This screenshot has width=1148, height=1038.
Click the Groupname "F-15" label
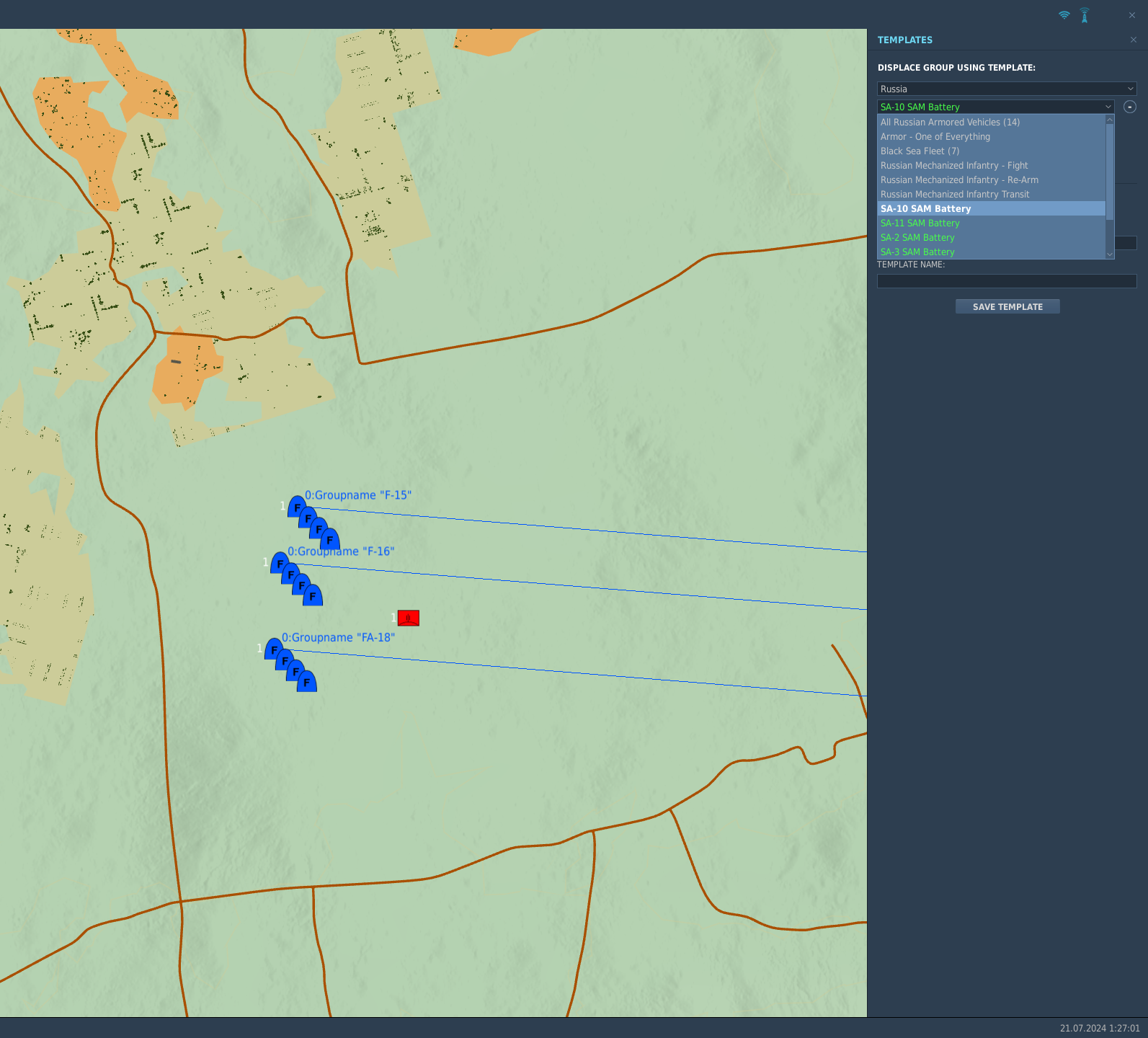[x=358, y=495]
